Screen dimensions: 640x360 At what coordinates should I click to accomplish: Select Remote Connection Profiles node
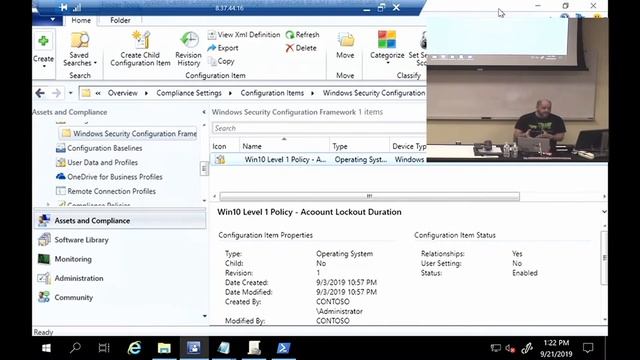(x=106, y=191)
